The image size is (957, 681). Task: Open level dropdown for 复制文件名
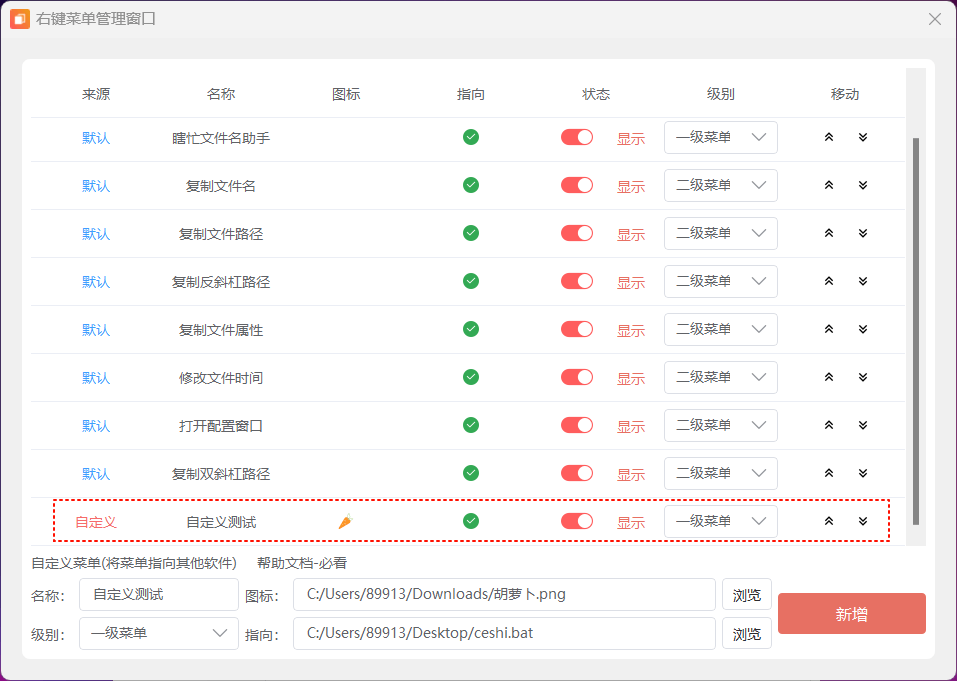click(x=721, y=186)
